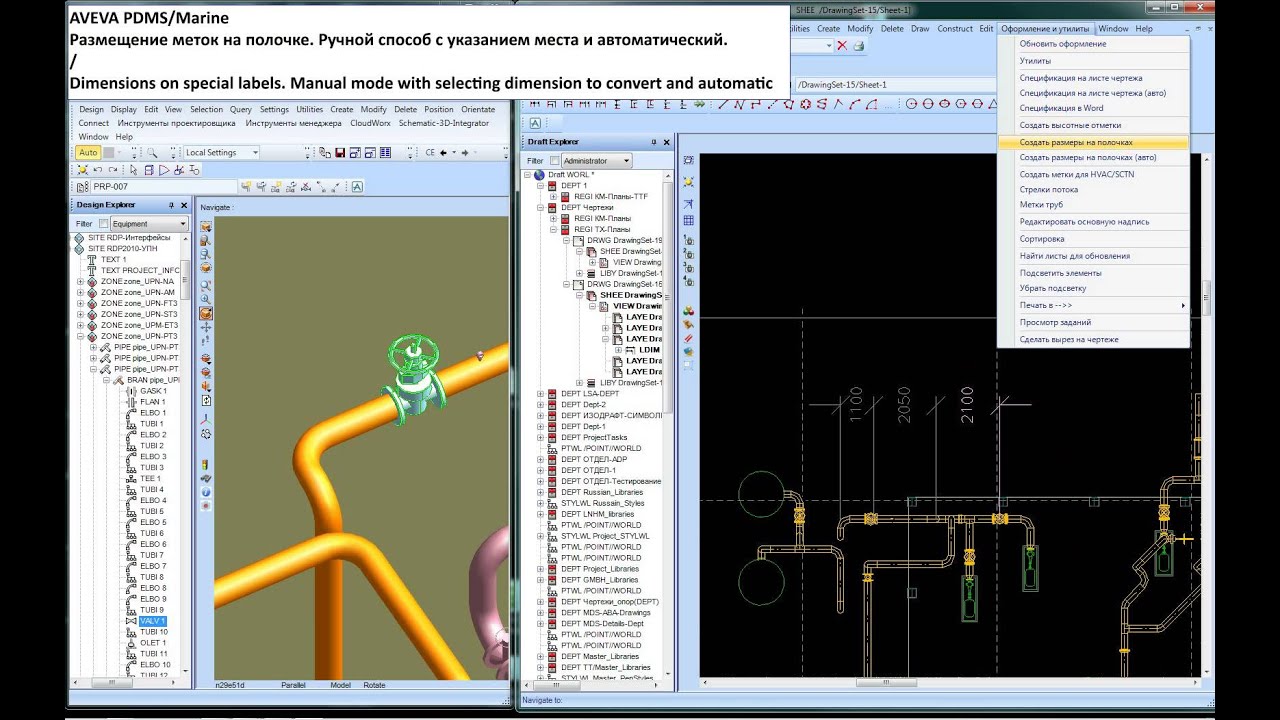Click the walk-to highlighted view icon in 3D sidebar
This screenshot has height=720, width=1280.
tap(206, 313)
